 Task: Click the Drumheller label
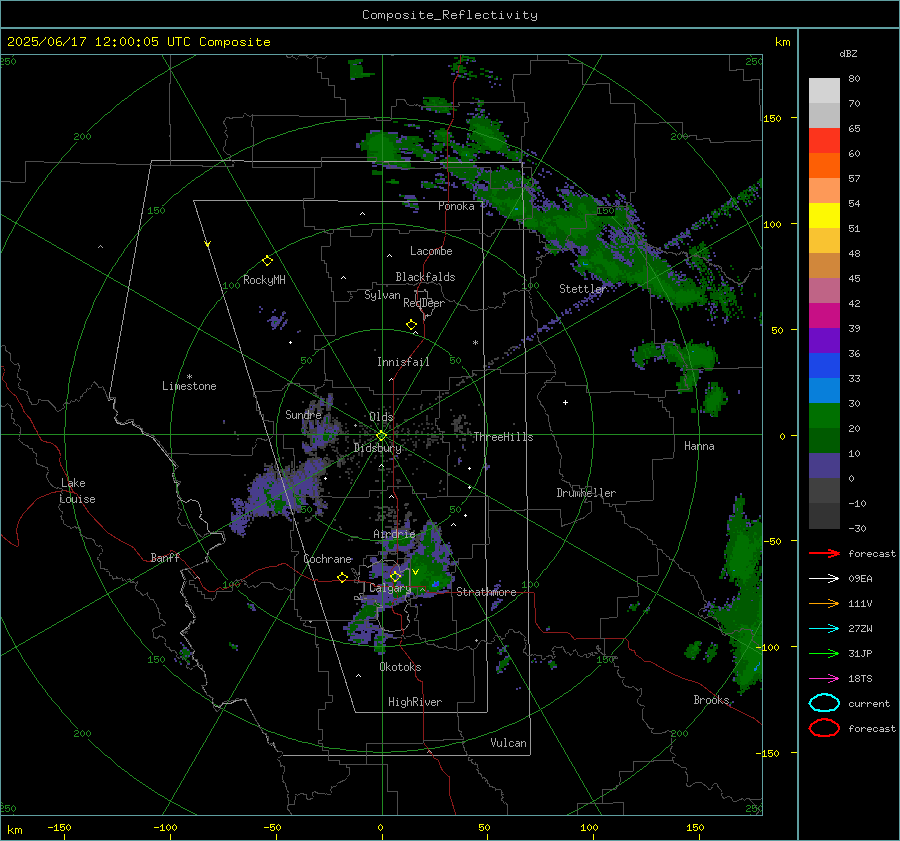pyautogui.click(x=586, y=493)
